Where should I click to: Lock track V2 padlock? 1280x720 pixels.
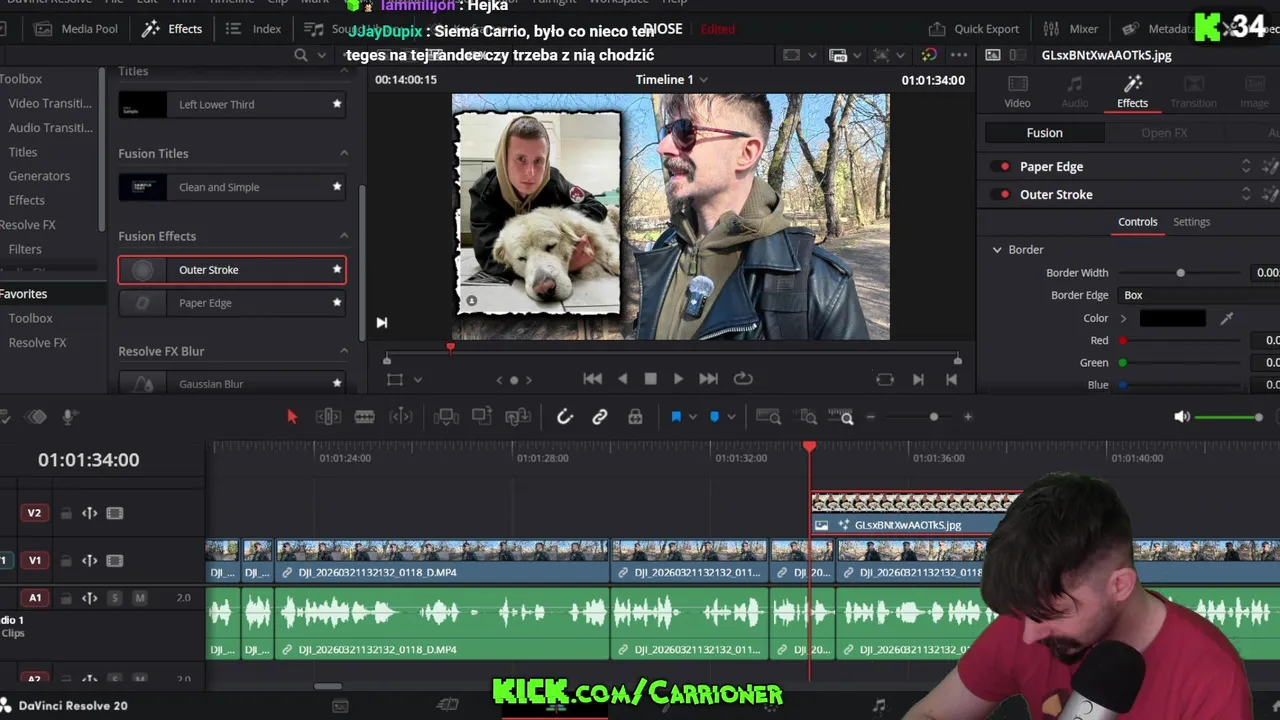(66, 514)
